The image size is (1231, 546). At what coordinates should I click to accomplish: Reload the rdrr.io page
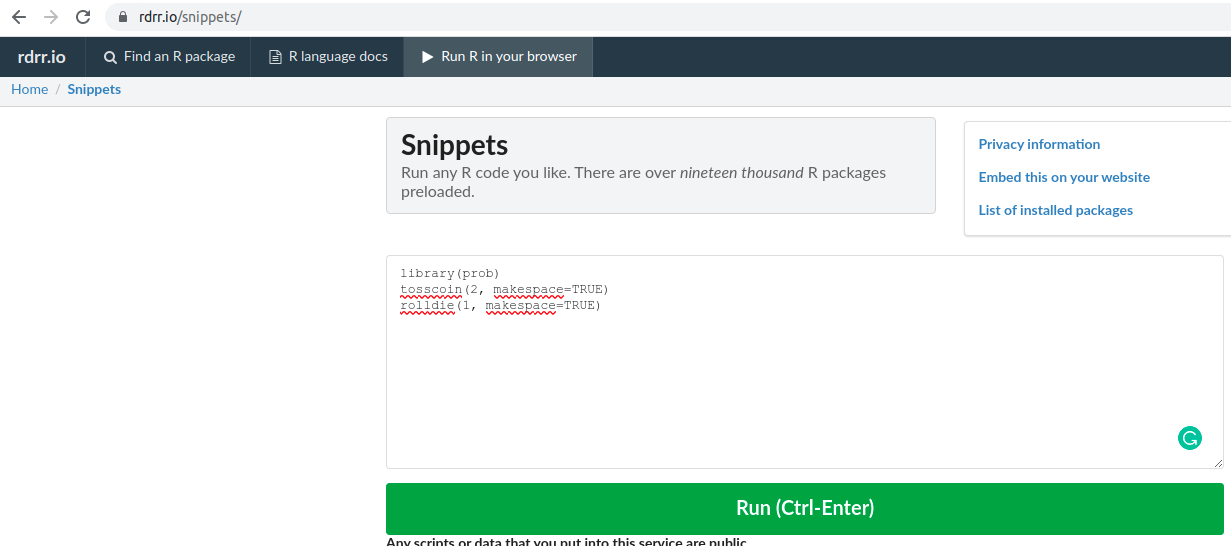[x=83, y=17]
